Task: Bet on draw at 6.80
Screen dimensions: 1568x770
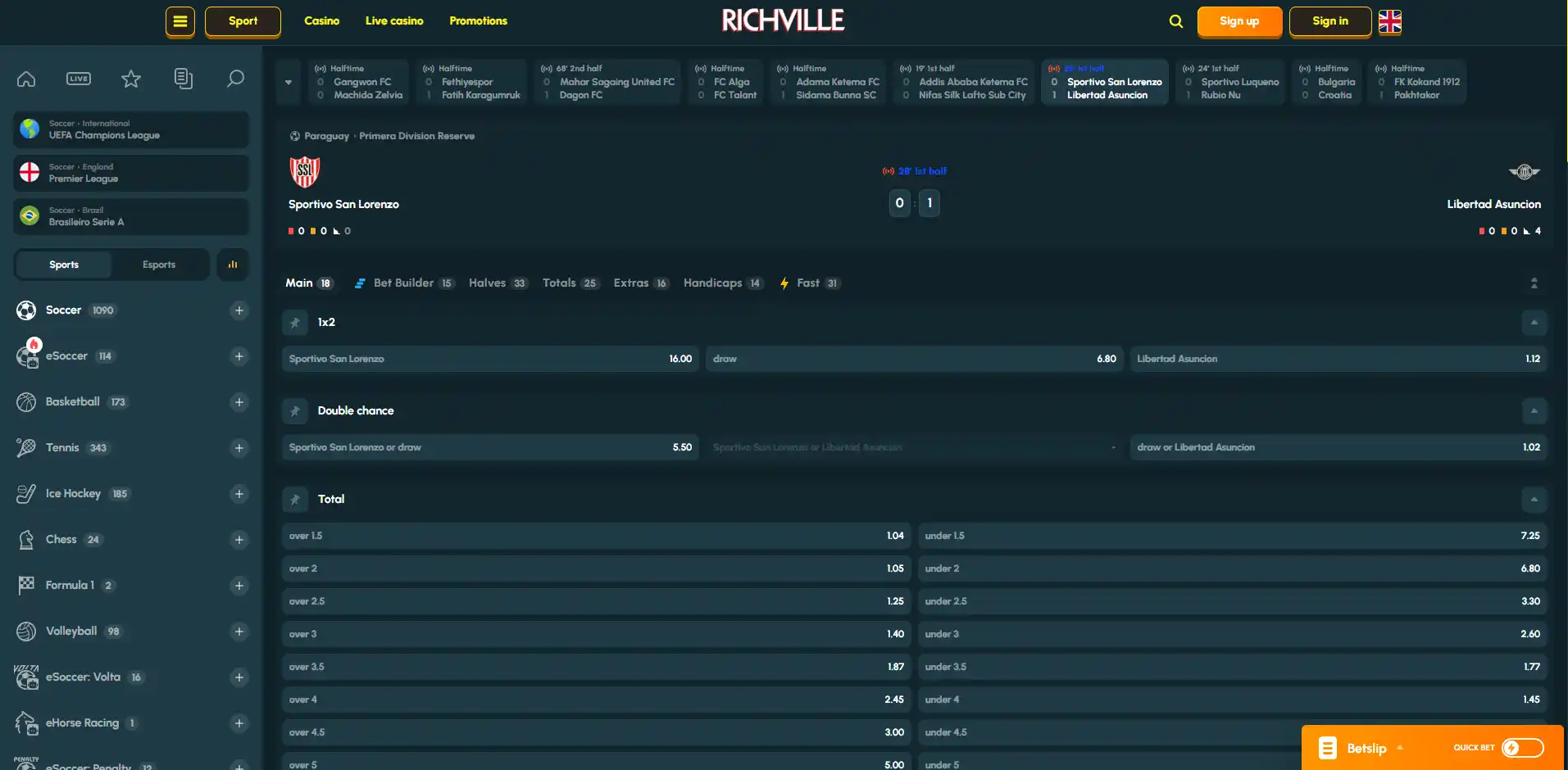Action: click(915, 359)
